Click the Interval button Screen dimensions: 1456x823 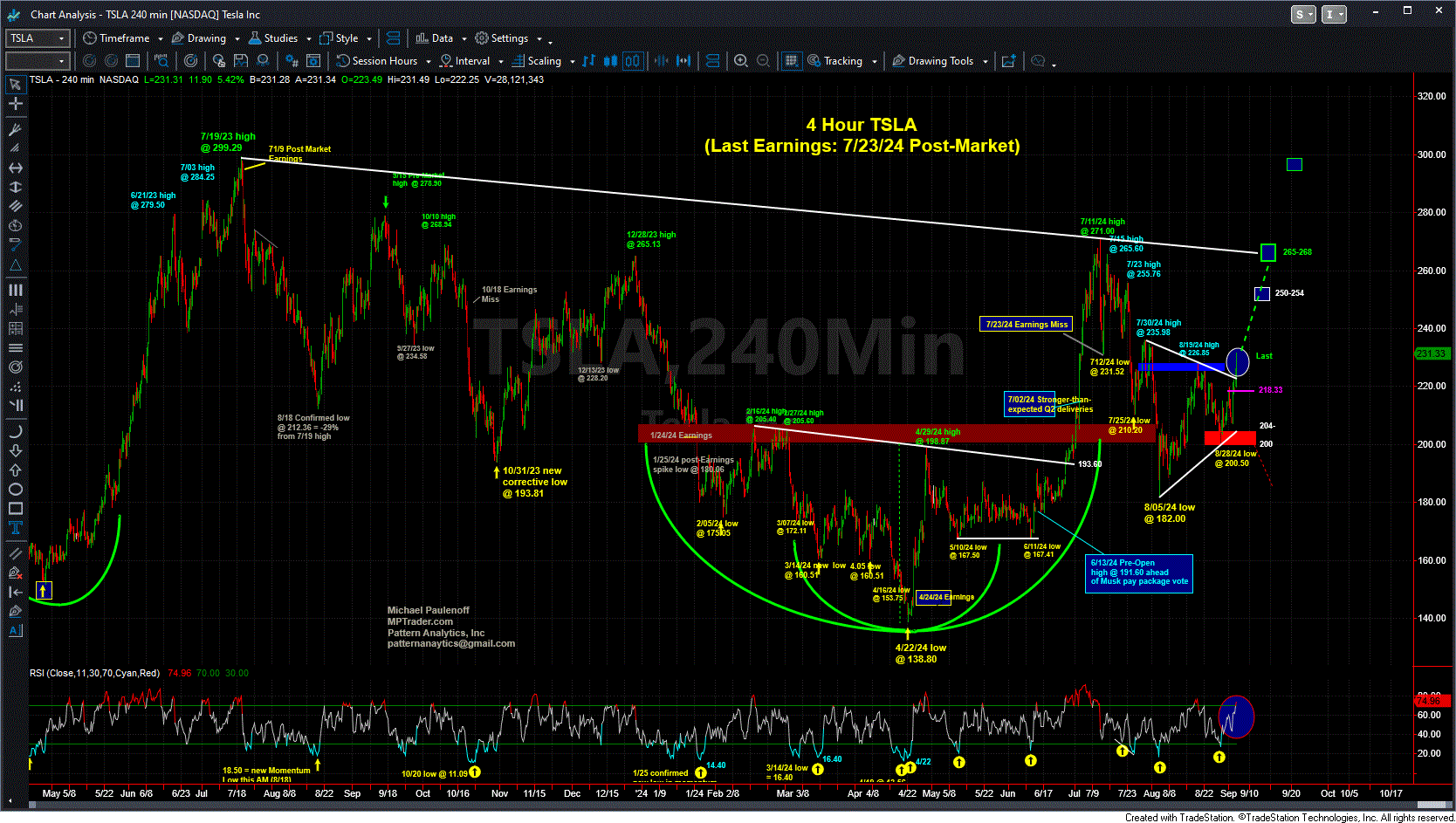pos(464,60)
